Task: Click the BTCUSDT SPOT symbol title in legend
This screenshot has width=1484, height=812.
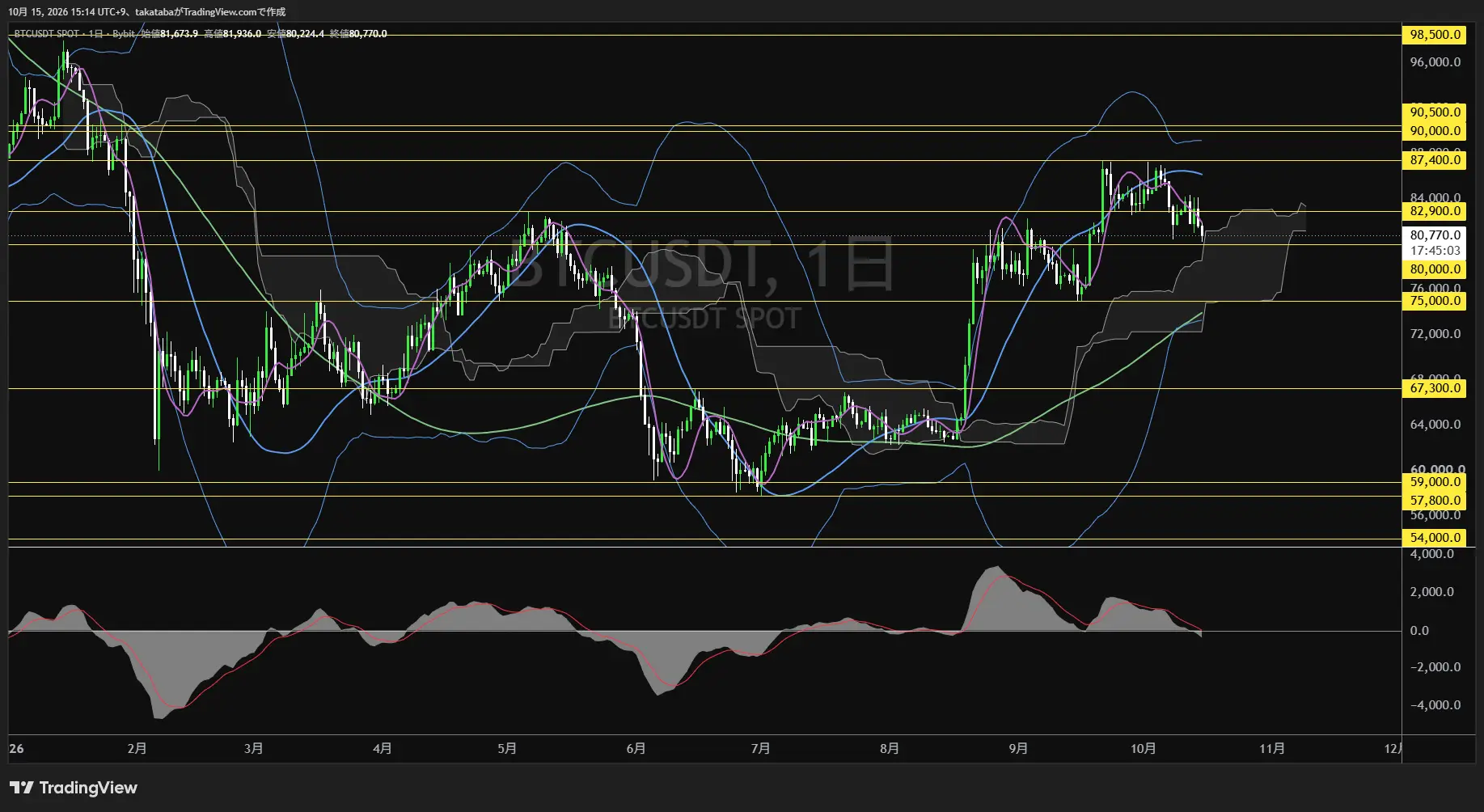Action: (x=47, y=34)
